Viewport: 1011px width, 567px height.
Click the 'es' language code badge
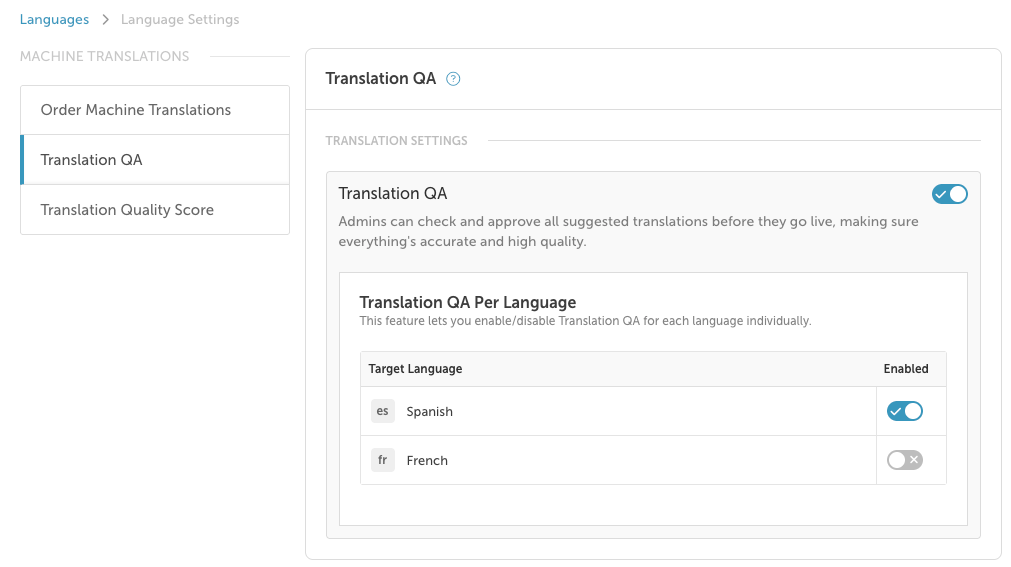point(382,411)
